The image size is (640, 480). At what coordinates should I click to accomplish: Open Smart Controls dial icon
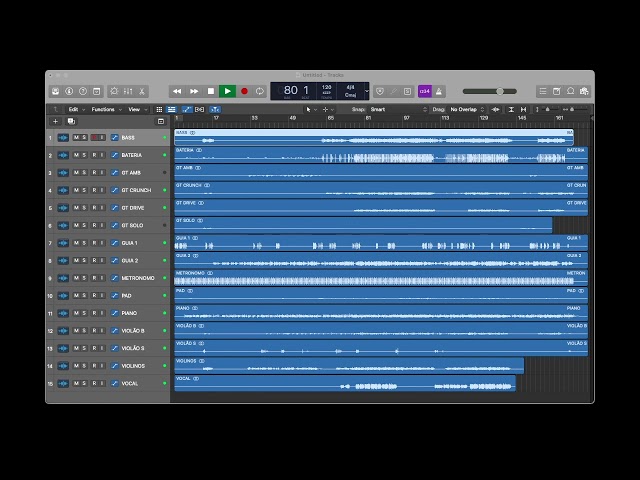point(114,91)
